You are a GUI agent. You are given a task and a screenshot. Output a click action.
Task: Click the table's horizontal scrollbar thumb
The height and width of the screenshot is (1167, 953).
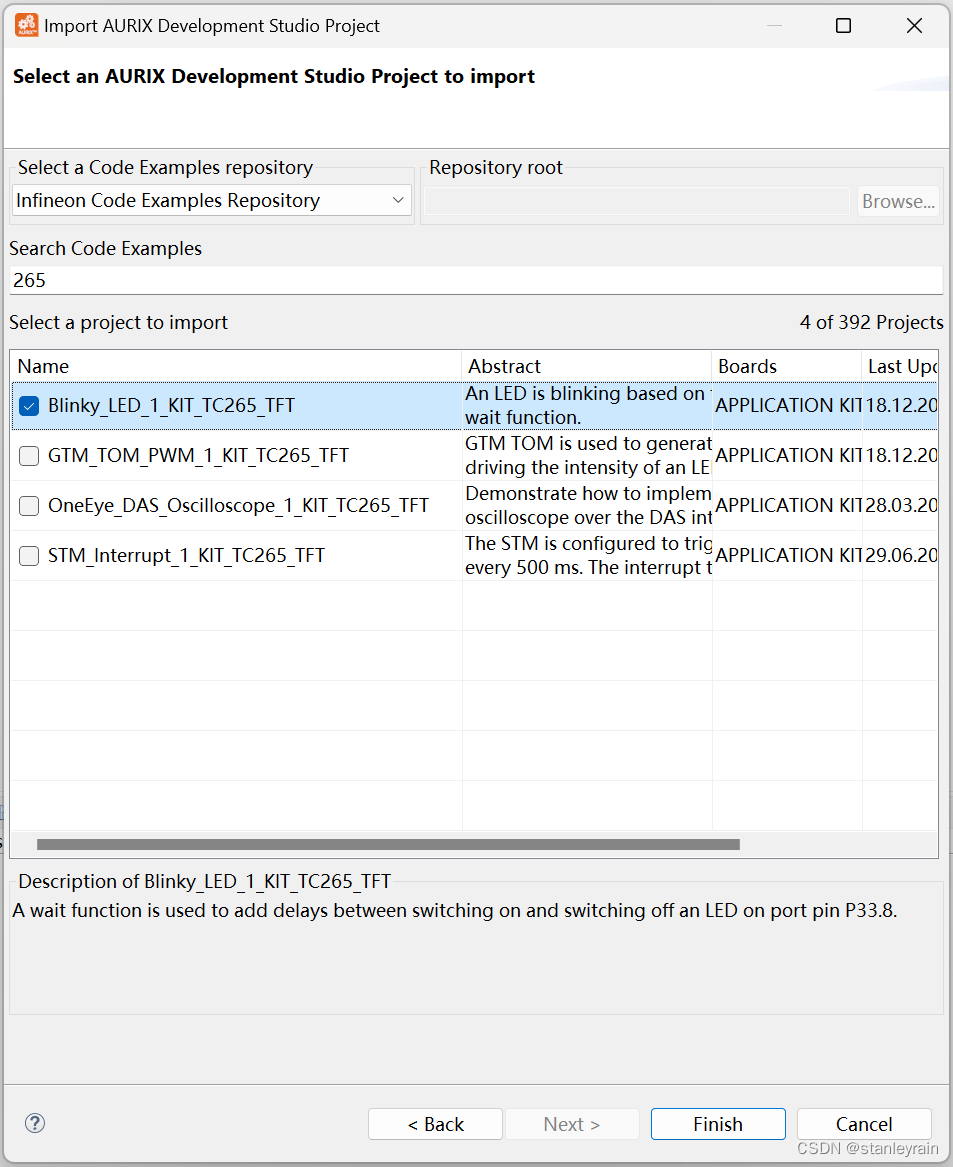(x=388, y=844)
